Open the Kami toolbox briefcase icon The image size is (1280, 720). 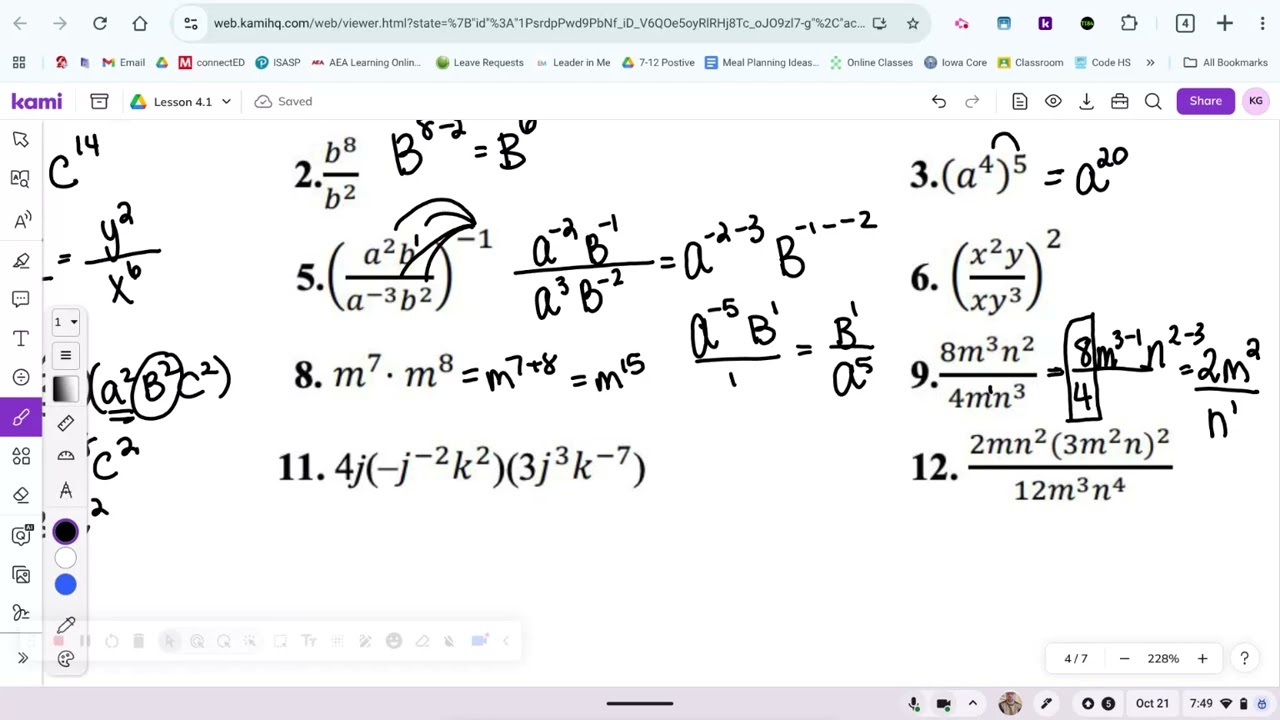coord(1120,101)
